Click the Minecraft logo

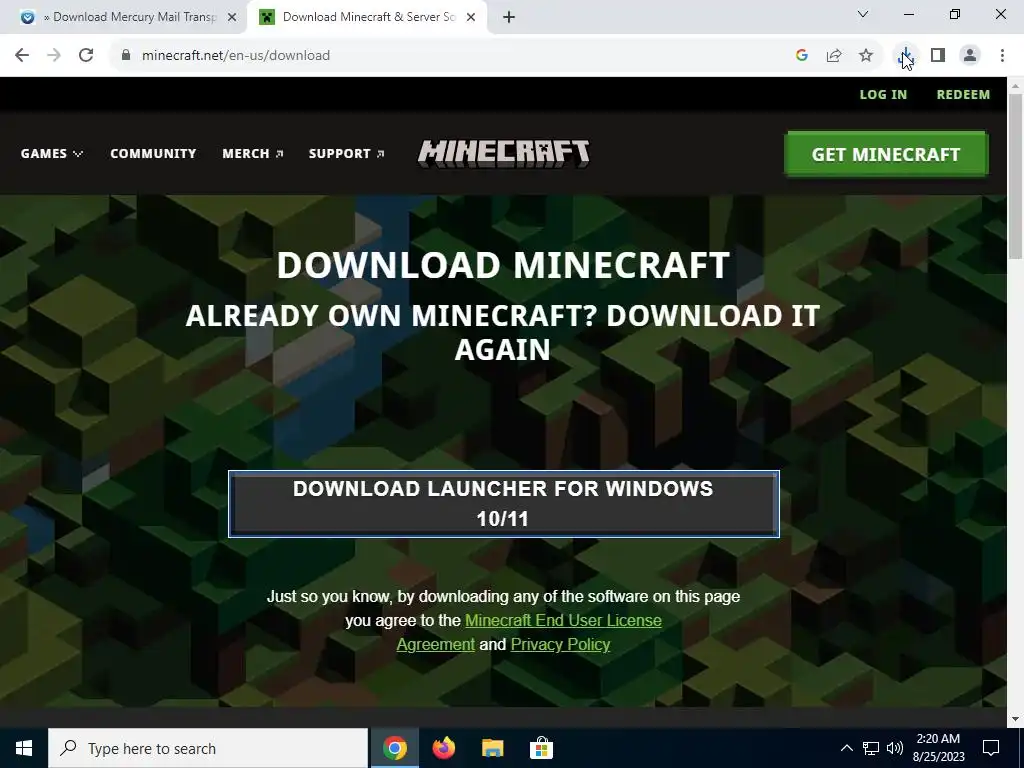click(x=504, y=153)
